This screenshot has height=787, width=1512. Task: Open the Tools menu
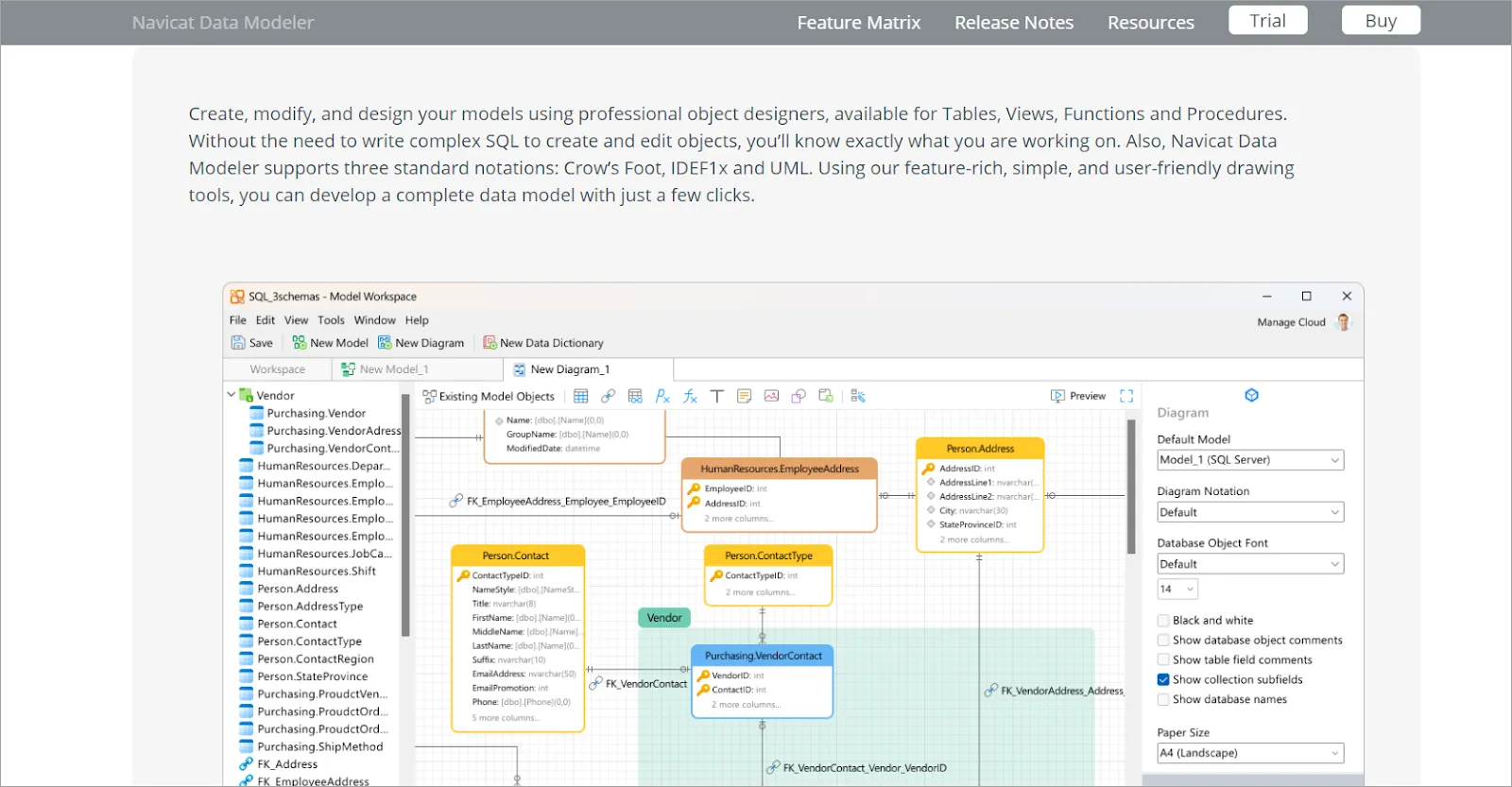(331, 320)
